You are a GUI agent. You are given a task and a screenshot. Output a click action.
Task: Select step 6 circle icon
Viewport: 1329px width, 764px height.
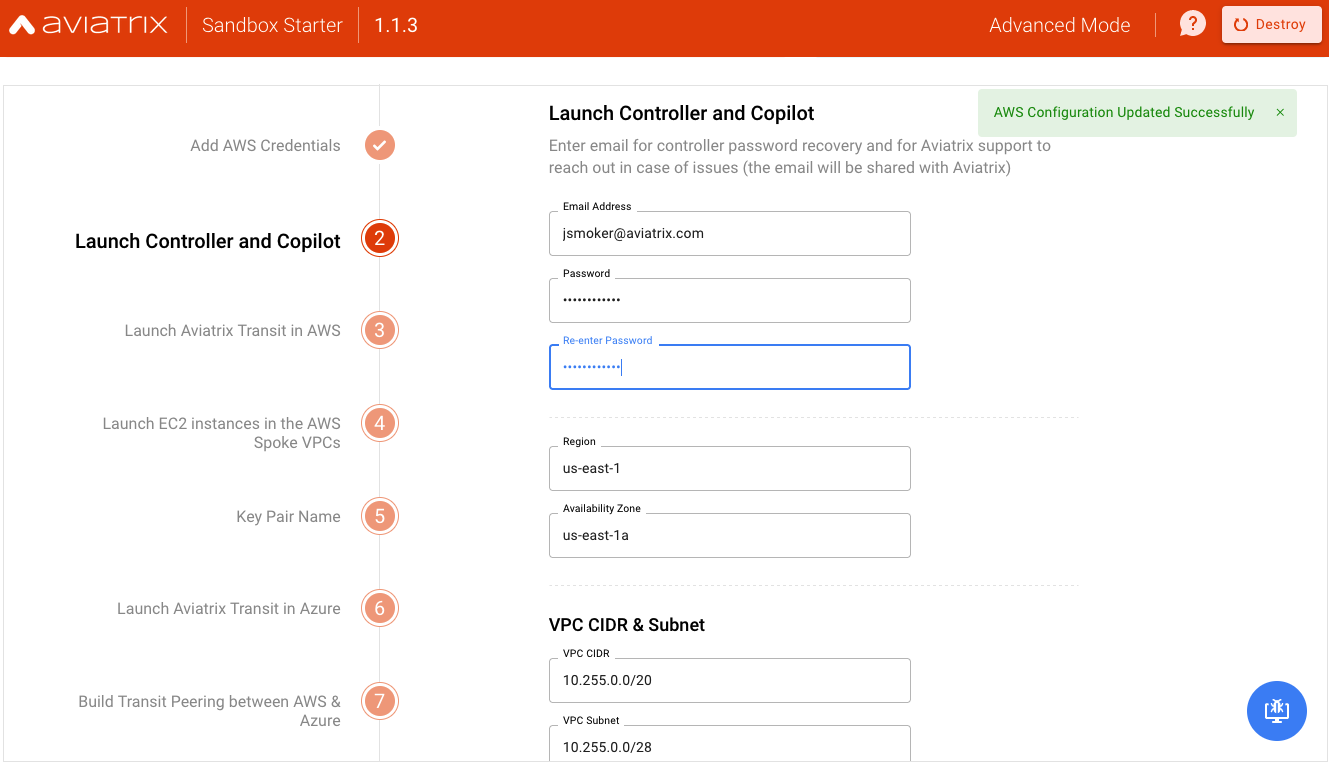click(380, 608)
